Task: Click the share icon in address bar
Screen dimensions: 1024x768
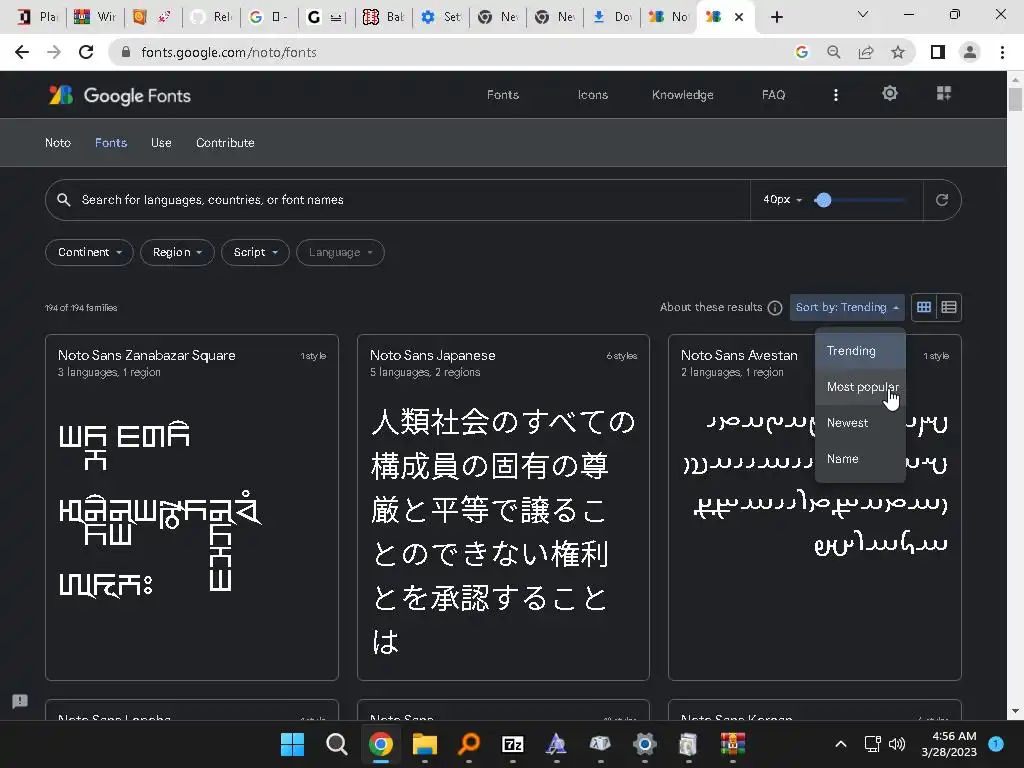Action: [866, 52]
